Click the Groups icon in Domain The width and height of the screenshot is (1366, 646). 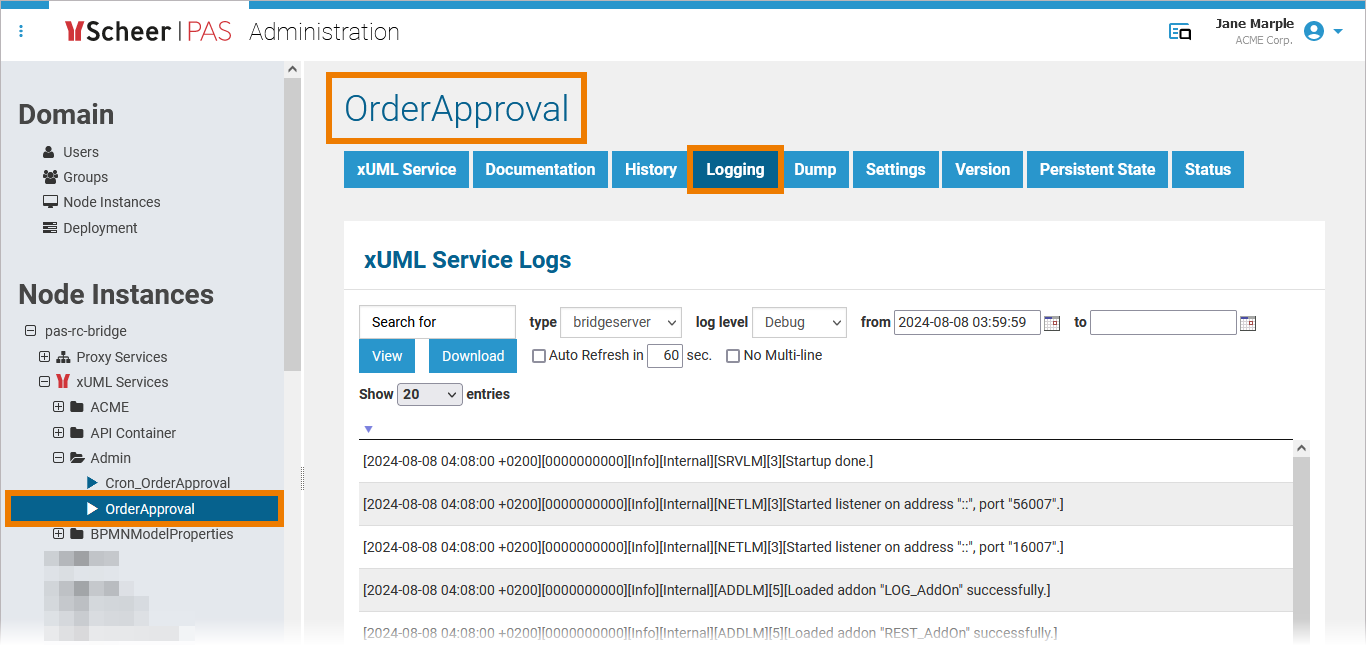(50, 177)
